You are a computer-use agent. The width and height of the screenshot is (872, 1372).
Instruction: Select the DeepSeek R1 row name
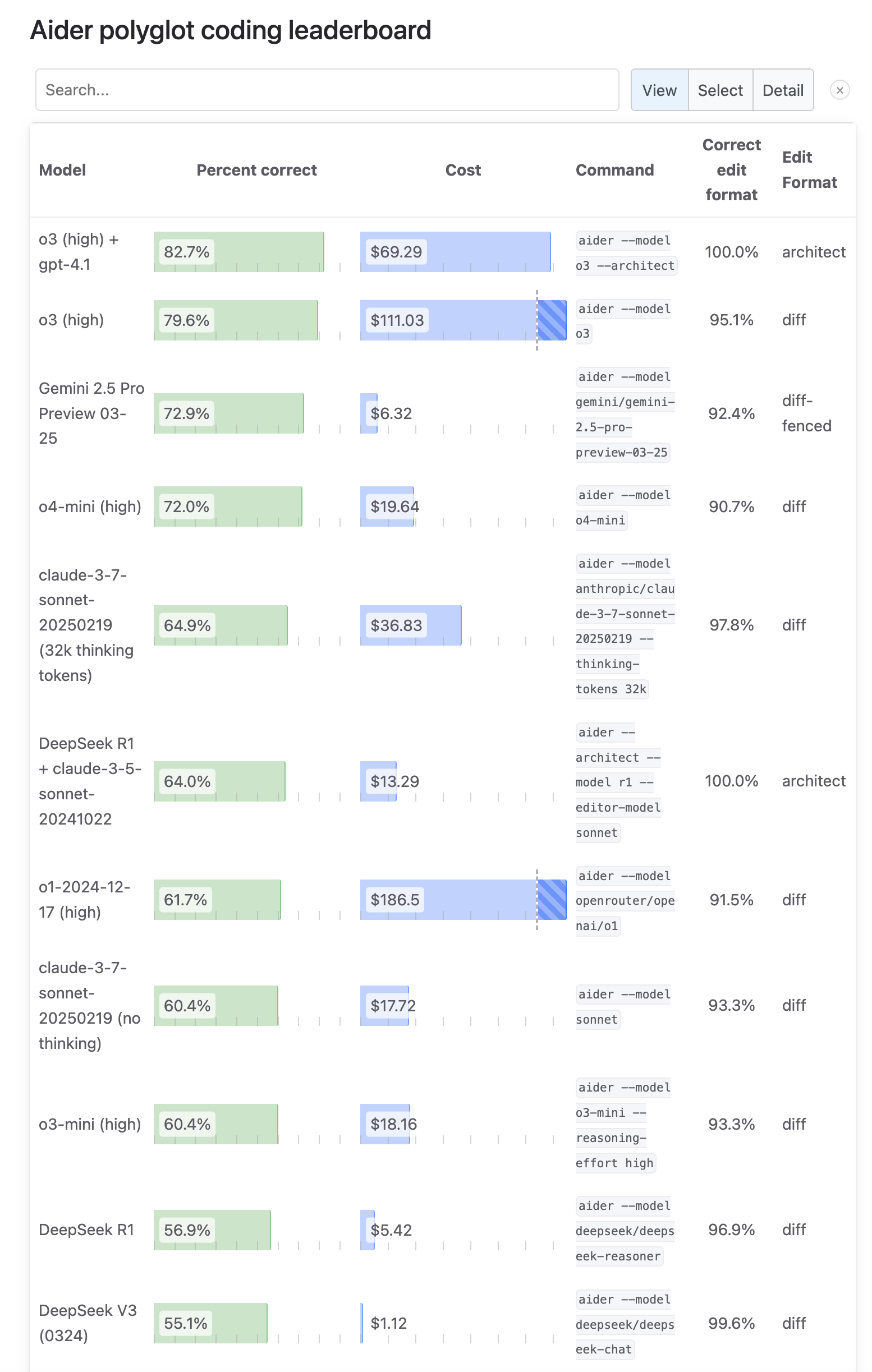point(86,1230)
